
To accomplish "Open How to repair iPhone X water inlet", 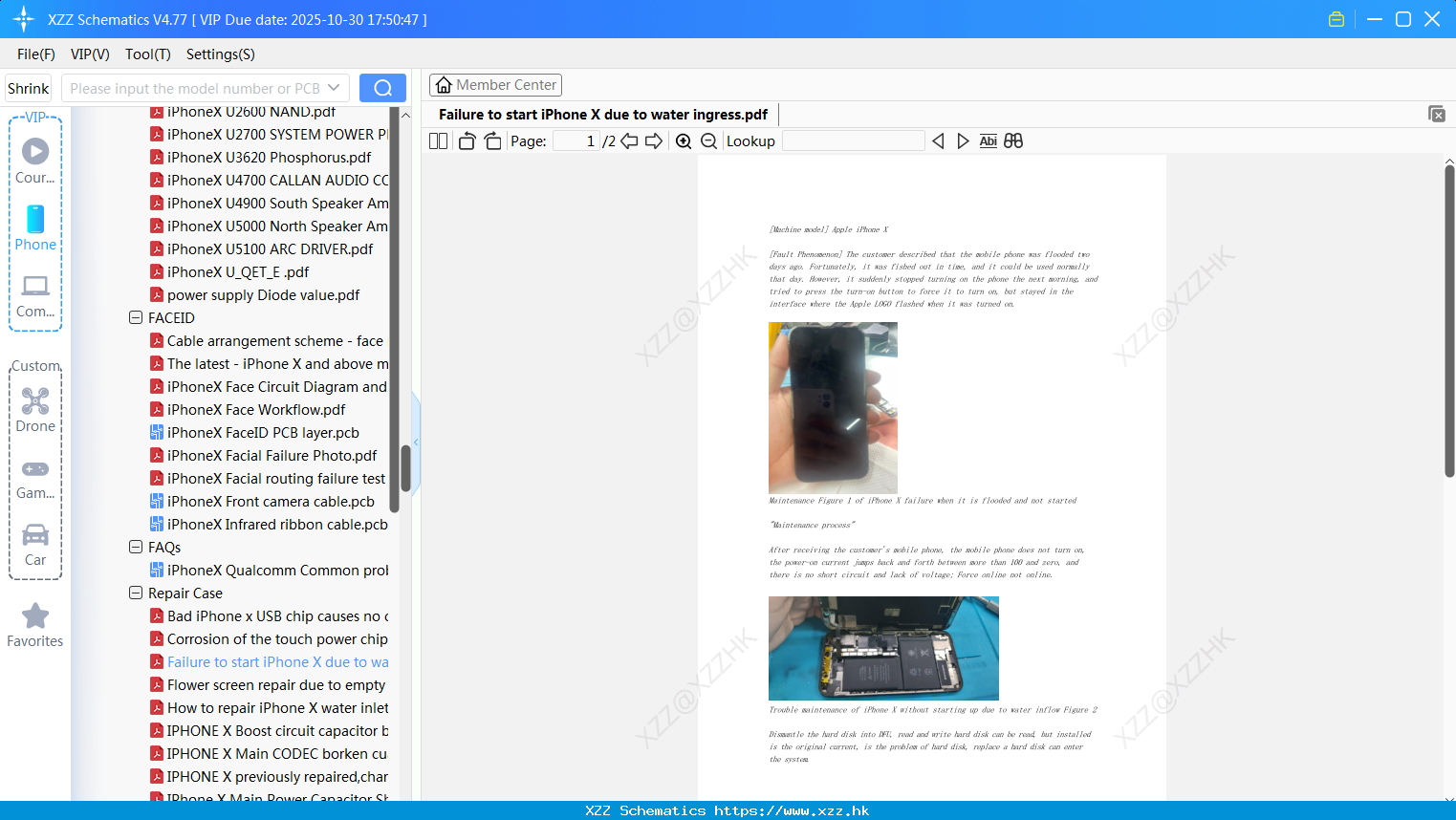I will [x=277, y=707].
